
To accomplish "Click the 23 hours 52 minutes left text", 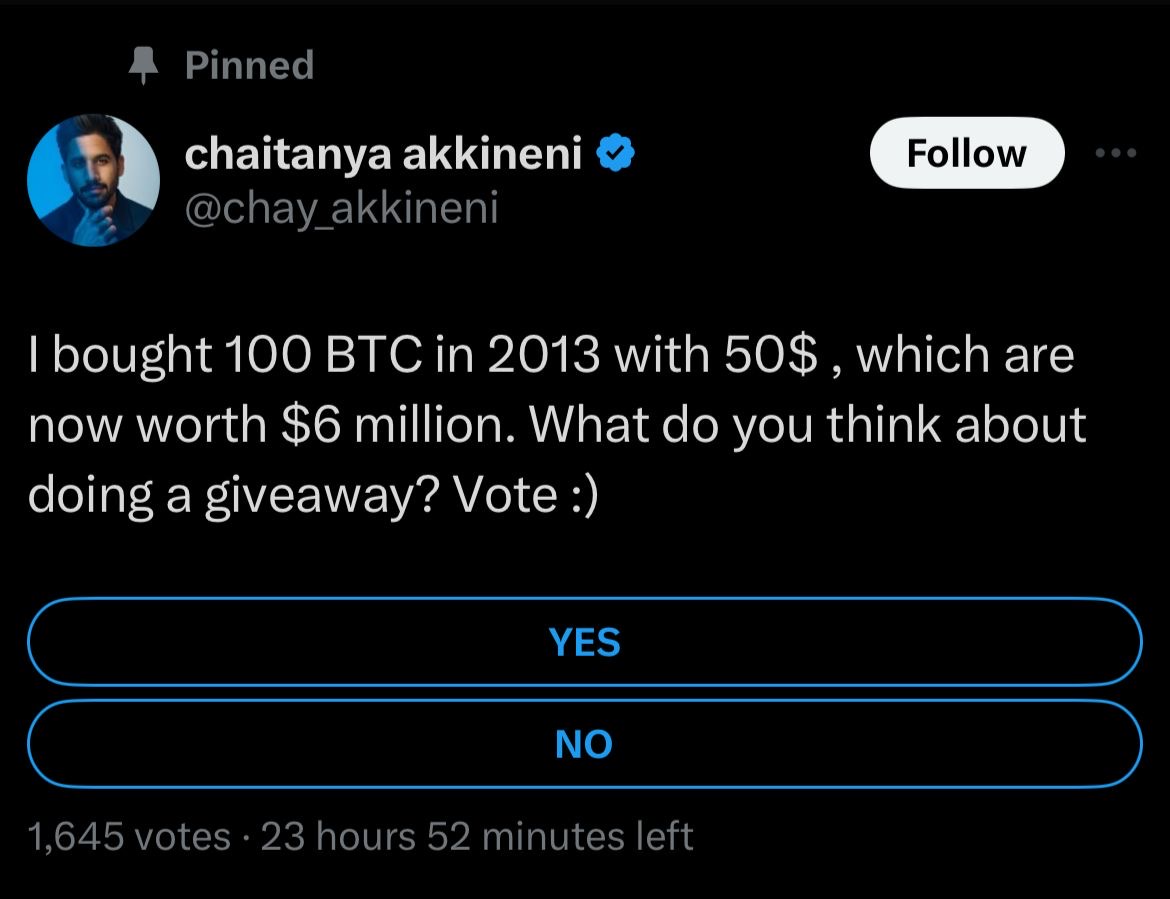I will pyautogui.click(x=477, y=836).
